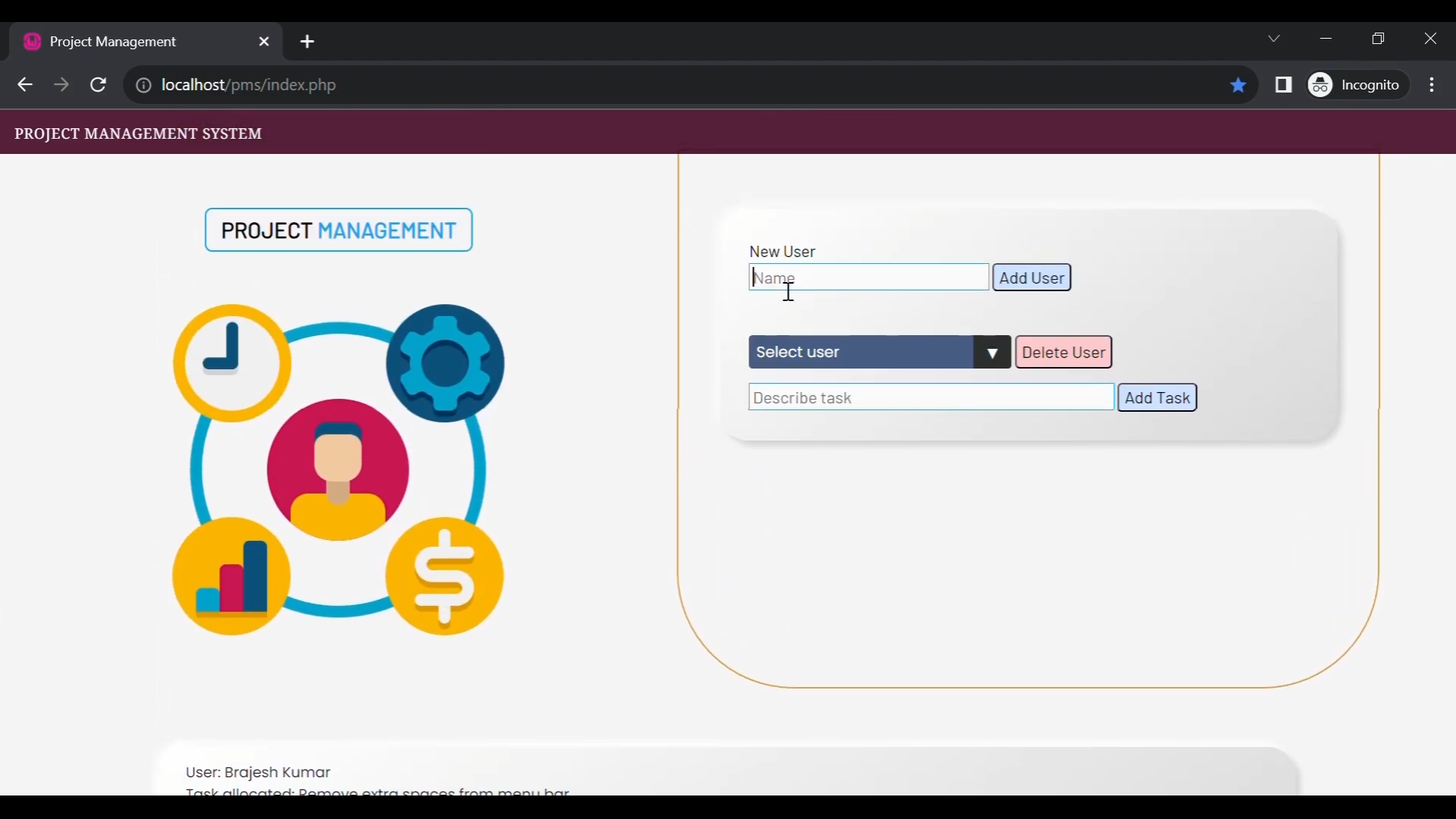This screenshot has width=1456, height=819.
Task: Open a new tab with the plus icon
Action: (308, 42)
